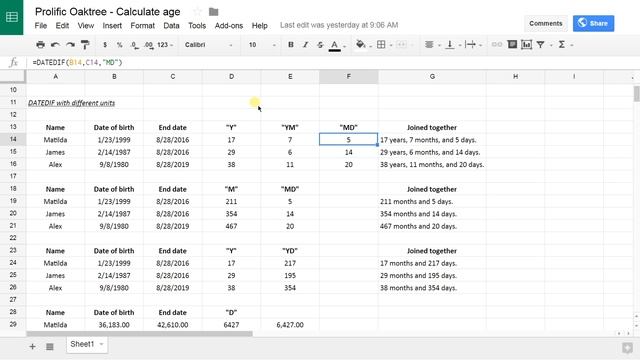Click the Comments button
The height and width of the screenshot is (360, 640).
[x=546, y=24]
